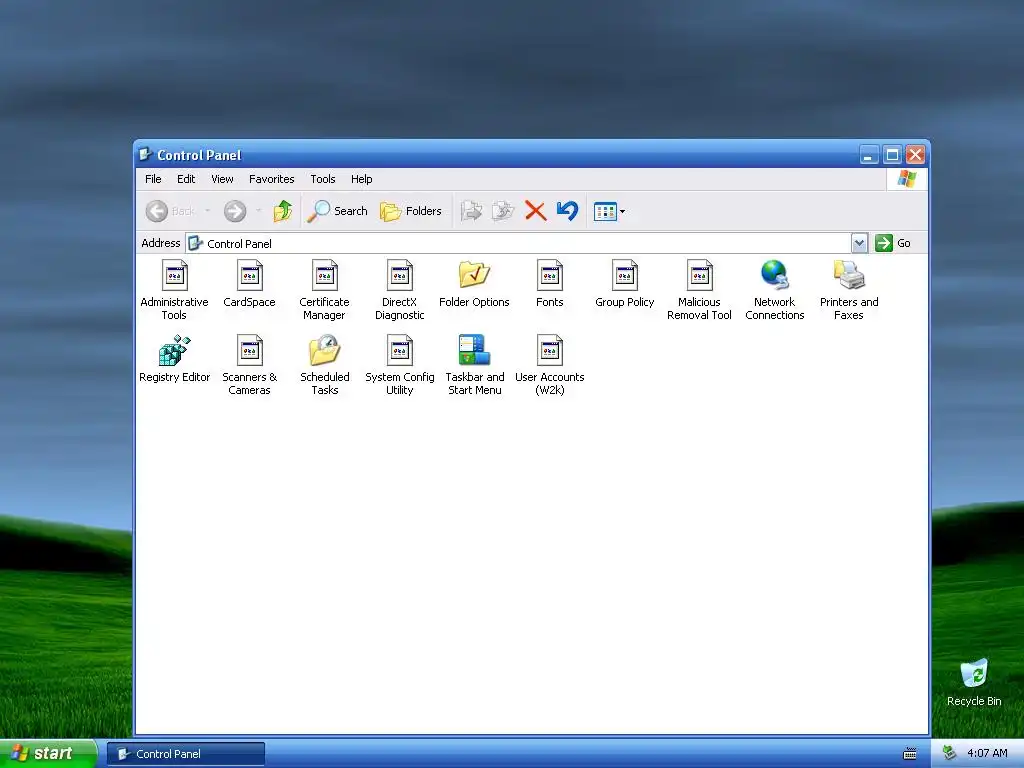1024x768 pixels.
Task: Select Malicious Removal Tool icon
Action: pyautogui.click(x=699, y=275)
